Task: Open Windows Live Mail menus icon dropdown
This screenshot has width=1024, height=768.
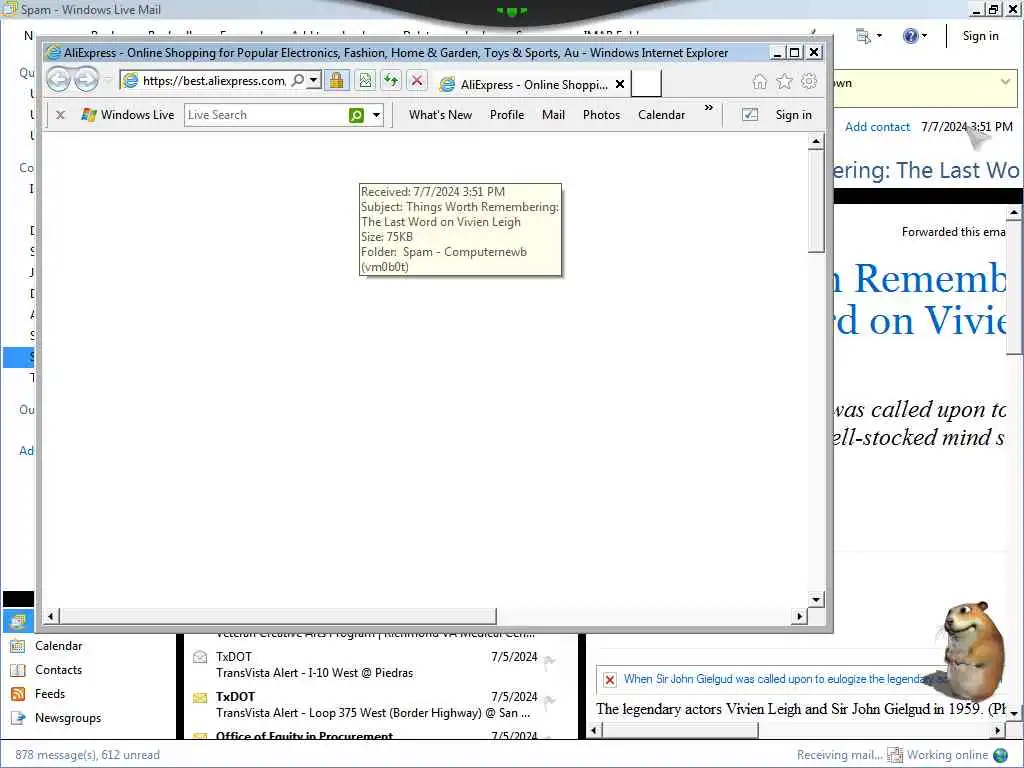Action: 869,36
